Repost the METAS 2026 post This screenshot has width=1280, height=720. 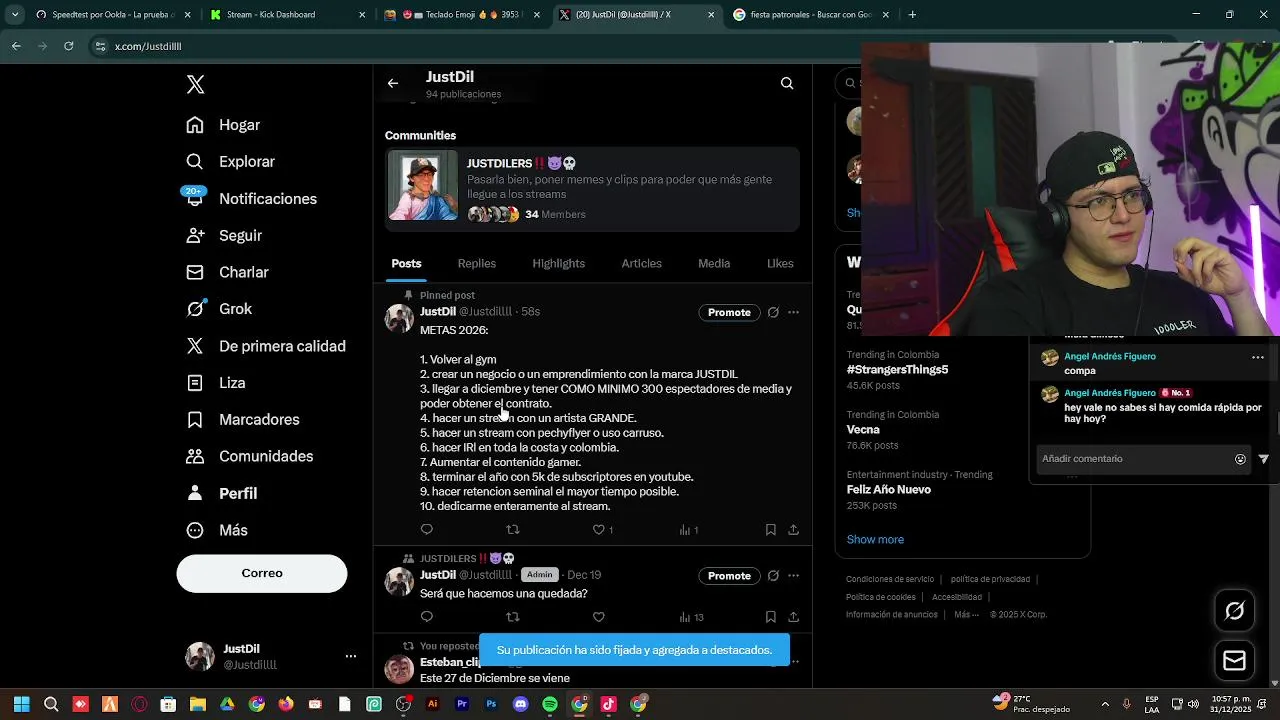(x=513, y=530)
